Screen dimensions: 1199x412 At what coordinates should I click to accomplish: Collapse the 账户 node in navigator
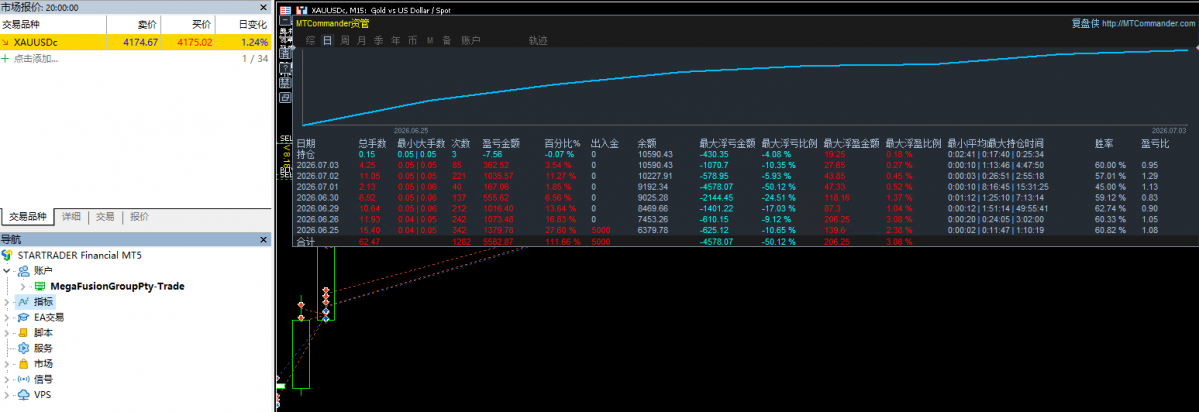pyautogui.click(x=7, y=271)
